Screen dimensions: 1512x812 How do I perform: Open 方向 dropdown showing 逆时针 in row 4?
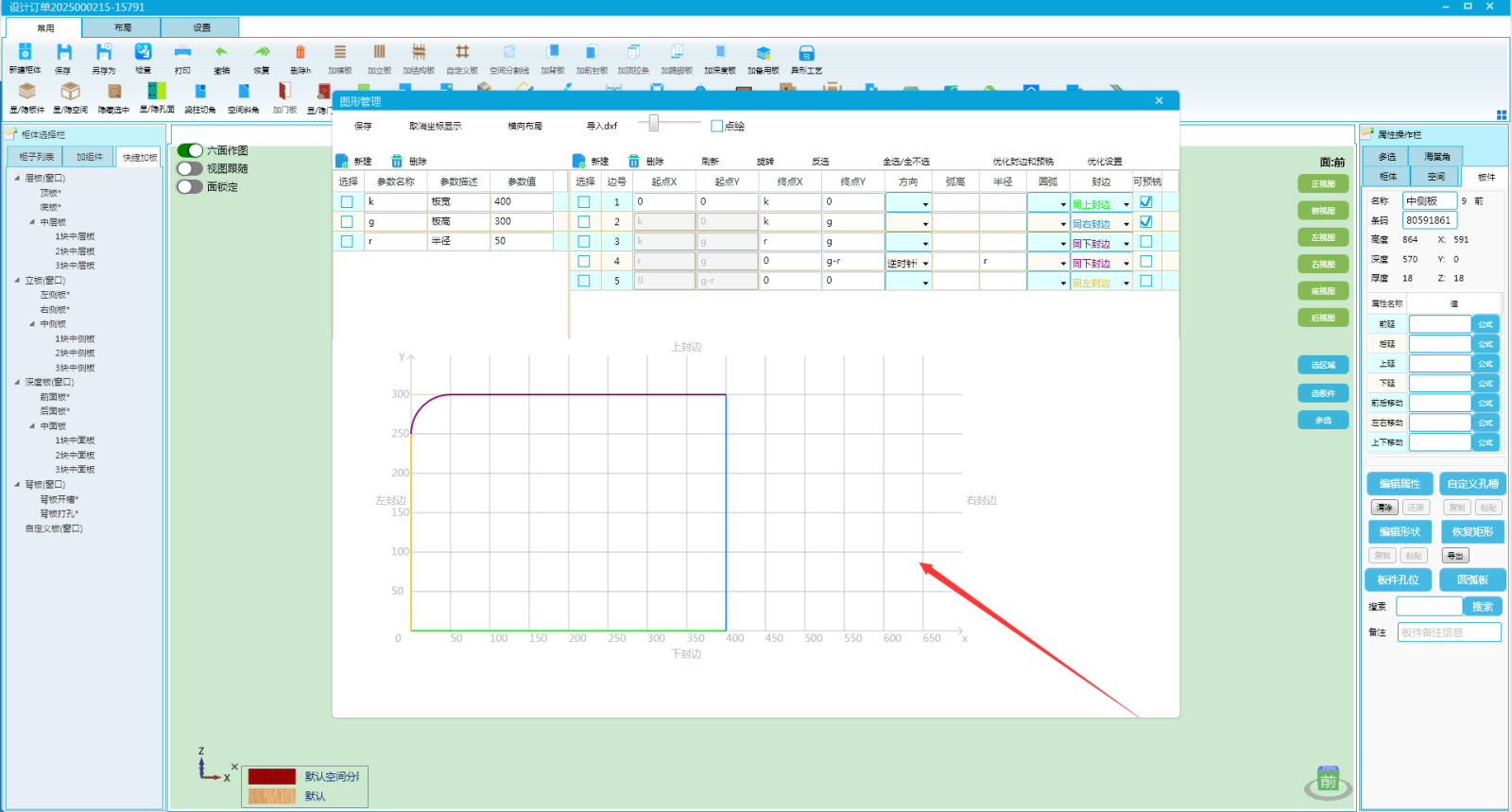tap(925, 264)
